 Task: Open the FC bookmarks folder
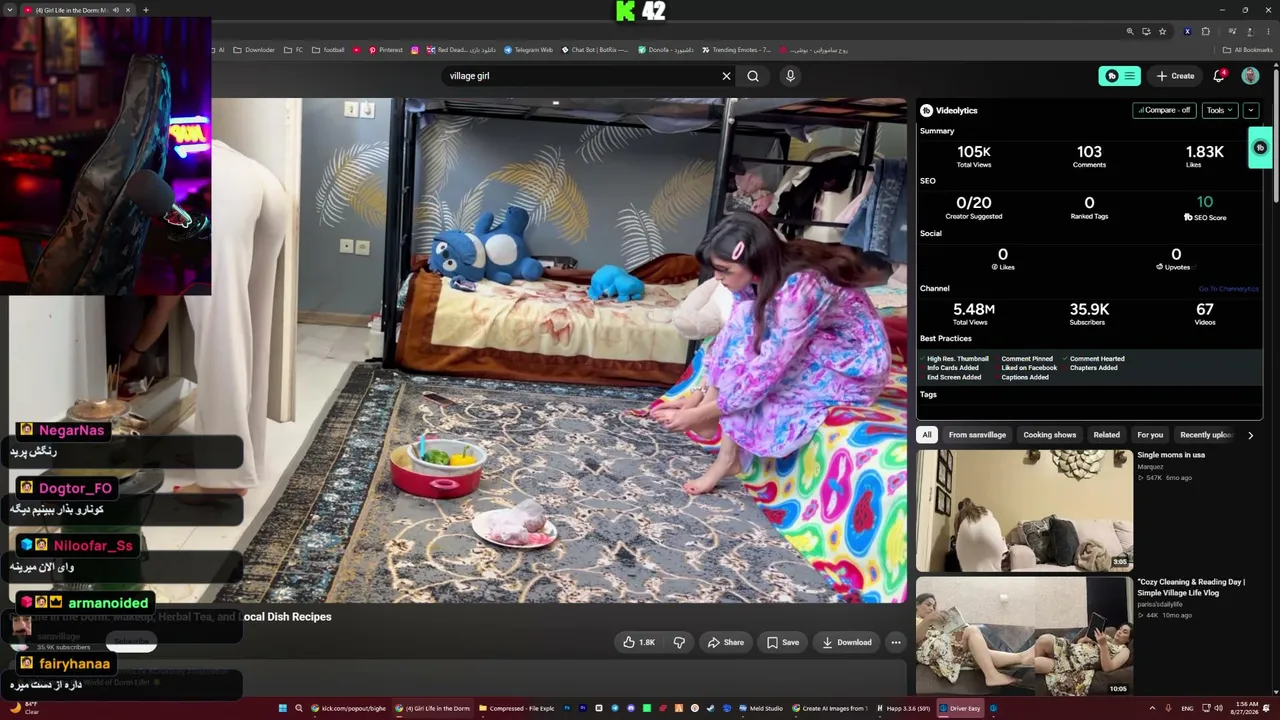point(293,50)
